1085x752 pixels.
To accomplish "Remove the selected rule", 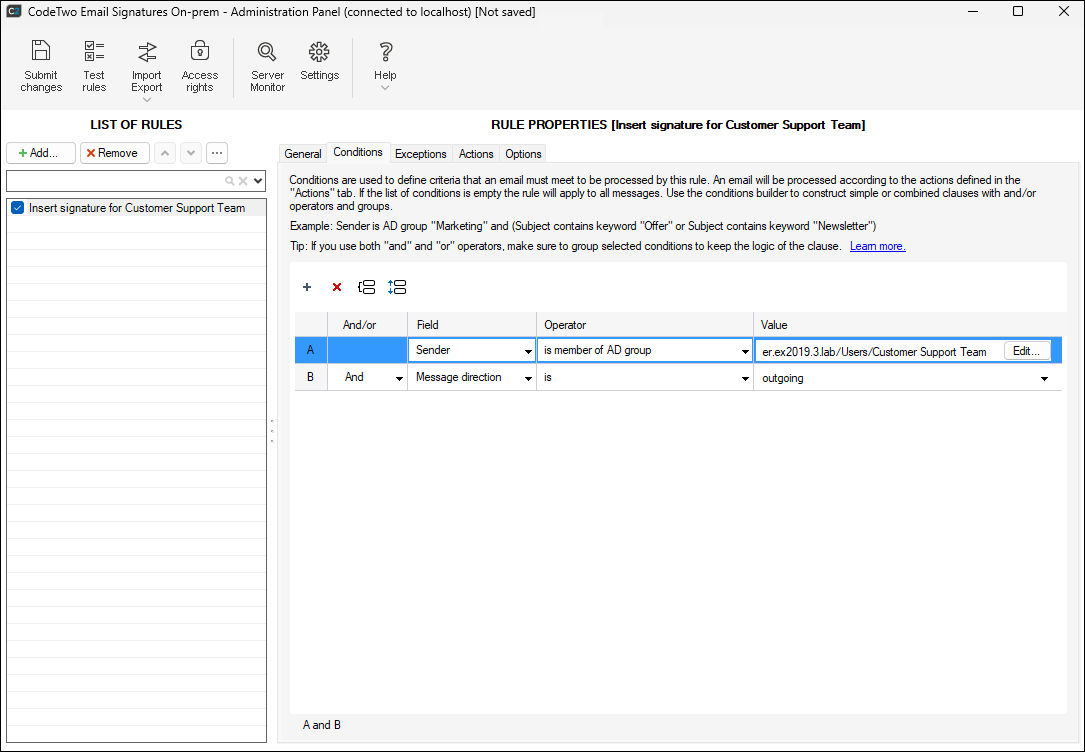I will pyautogui.click(x=114, y=152).
